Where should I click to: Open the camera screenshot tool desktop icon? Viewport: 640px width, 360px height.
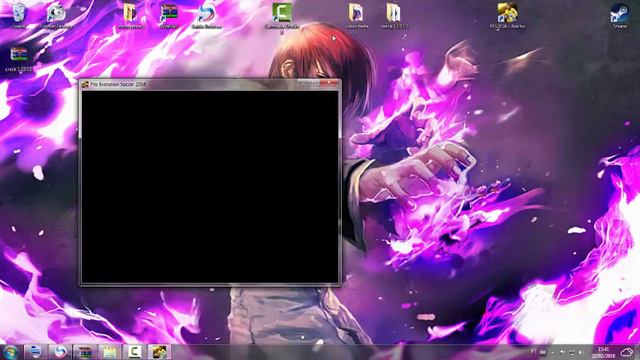point(56,16)
